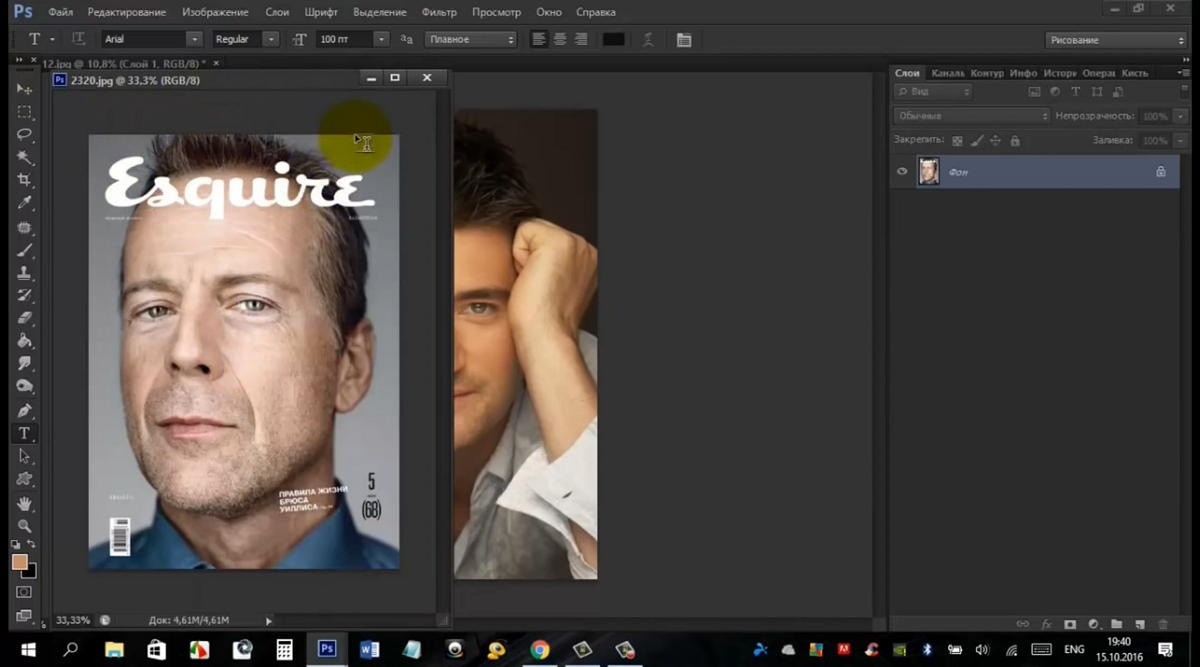This screenshot has width=1200, height=667.
Task: Toggle shape layer filter
Action: pyautogui.click(x=1097, y=91)
